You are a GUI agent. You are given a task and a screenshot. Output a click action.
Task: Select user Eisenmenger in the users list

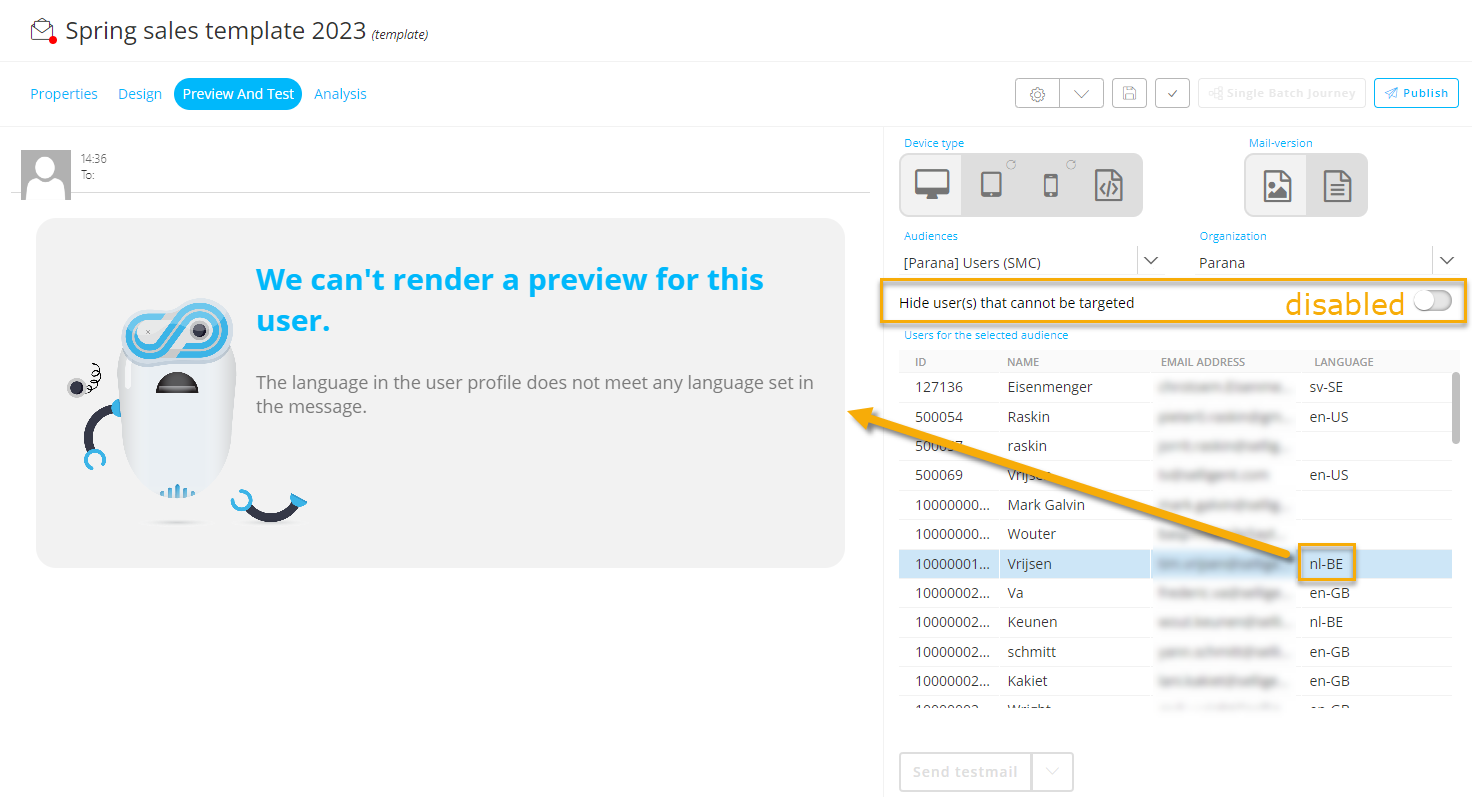click(x=1049, y=387)
